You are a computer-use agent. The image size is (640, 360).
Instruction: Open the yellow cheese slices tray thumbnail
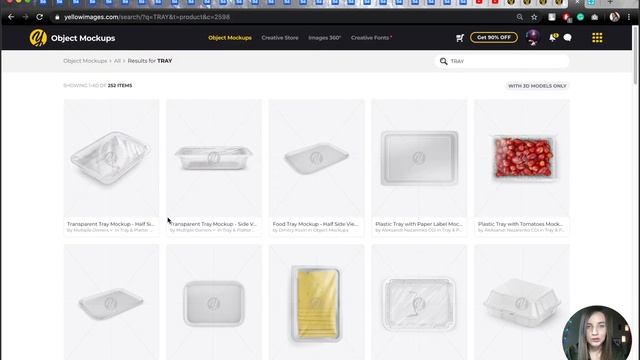(x=317, y=302)
